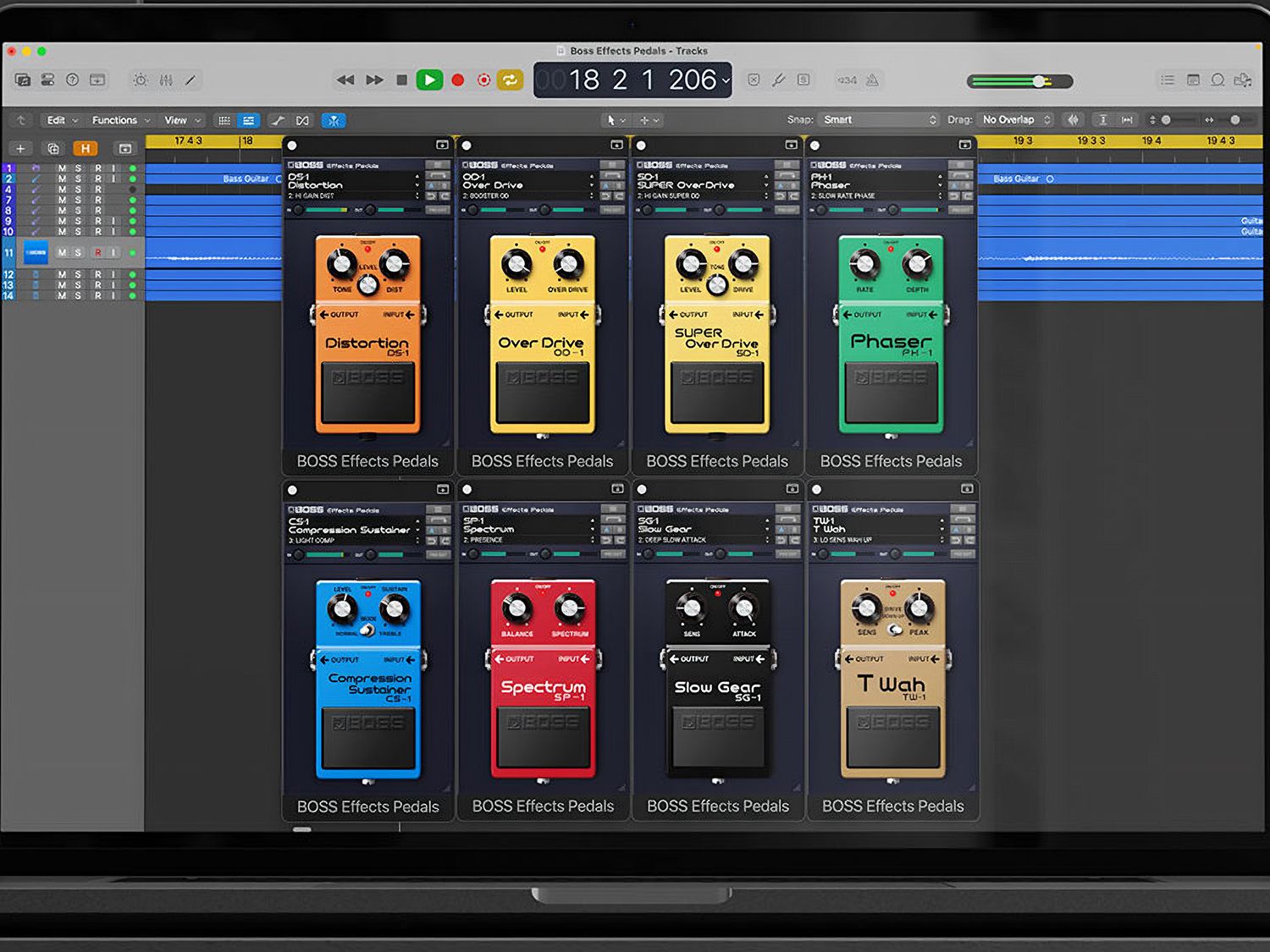Open the Snap Smart dropdown
This screenshot has width=1270, height=952.
[880, 119]
